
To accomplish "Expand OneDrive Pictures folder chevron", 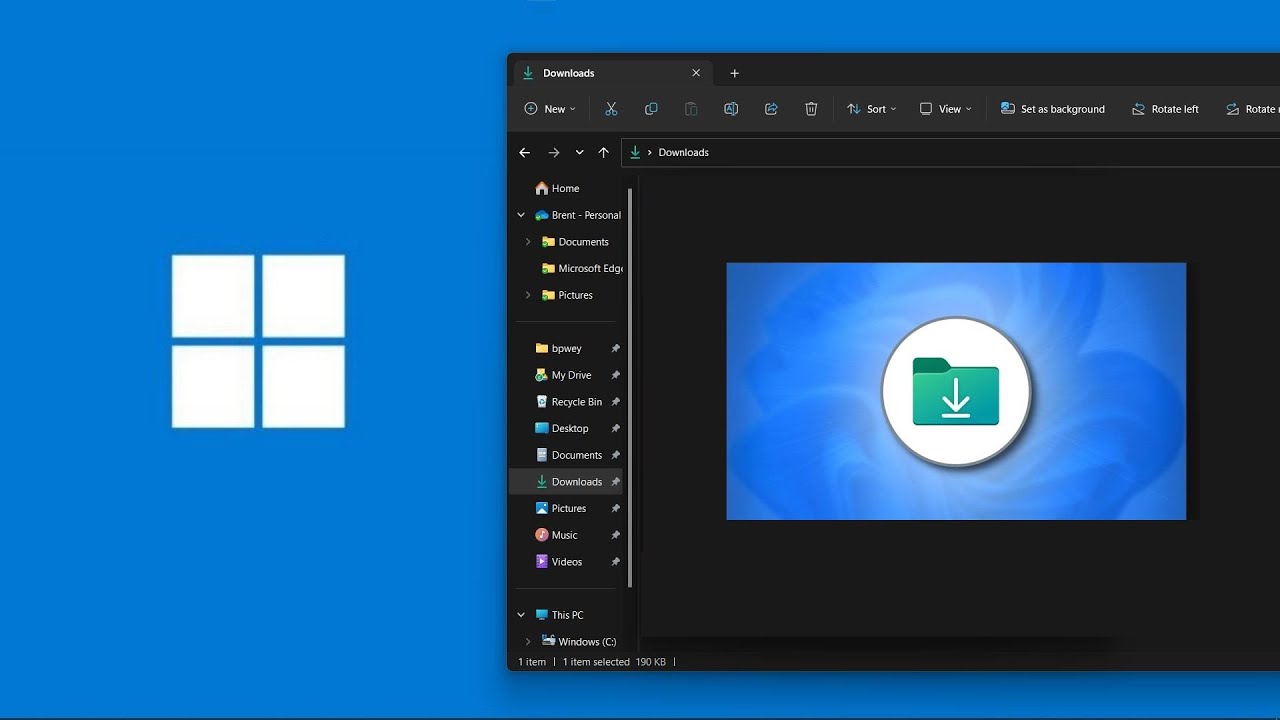I will (x=528, y=295).
